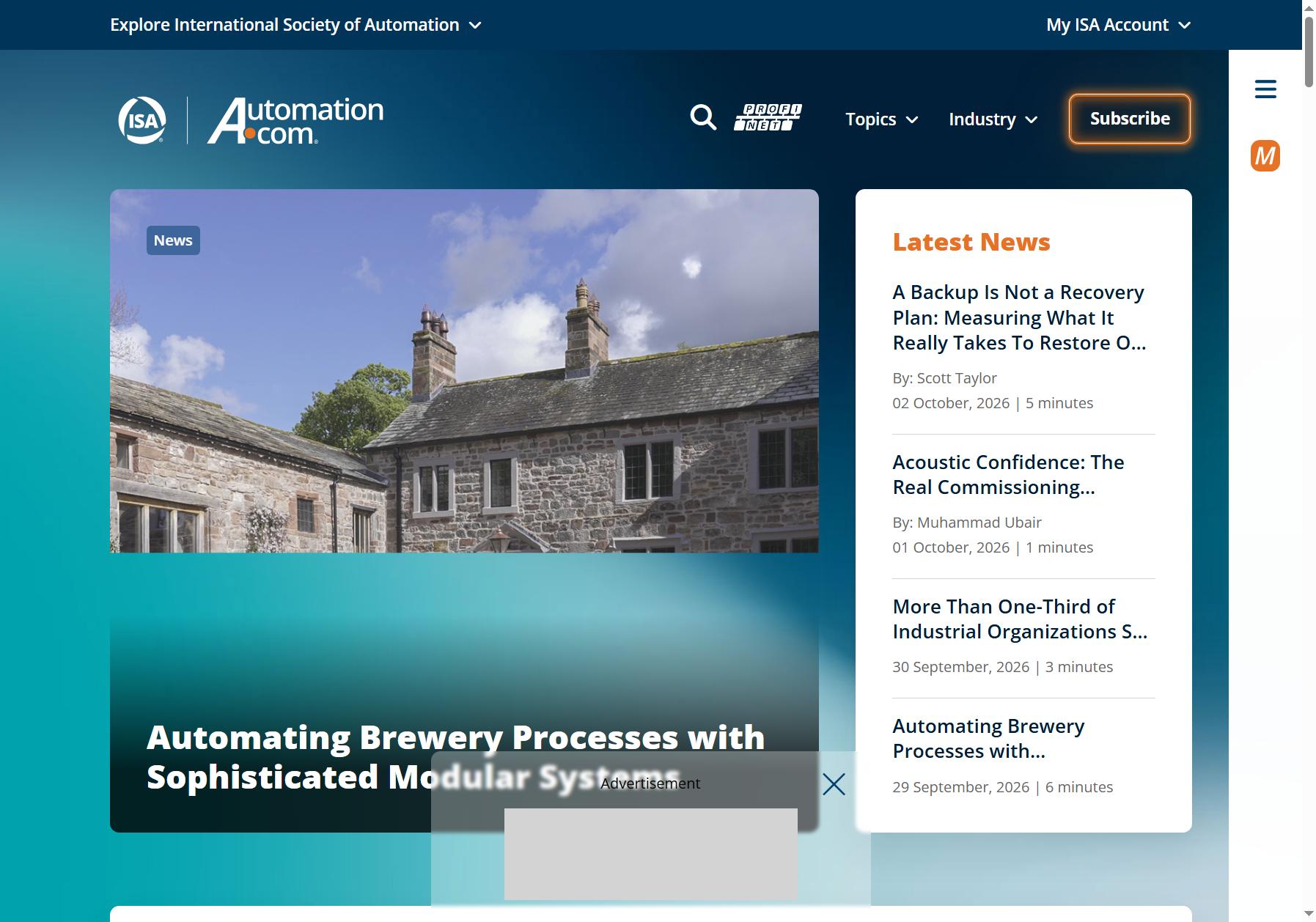Open the Industry dropdown menu
This screenshot has height=922, width=1316.
993,119
